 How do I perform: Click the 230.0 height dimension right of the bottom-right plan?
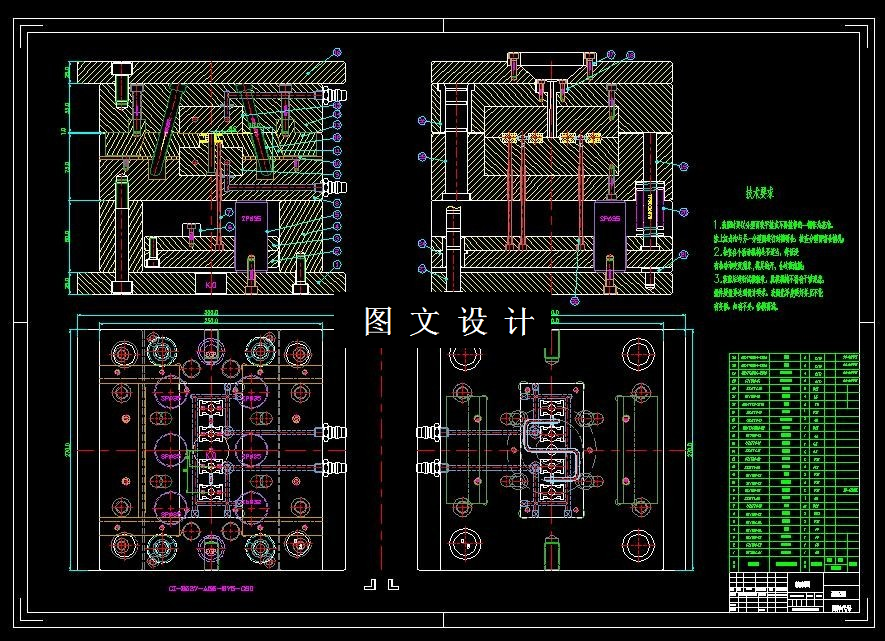click(x=689, y=451)
